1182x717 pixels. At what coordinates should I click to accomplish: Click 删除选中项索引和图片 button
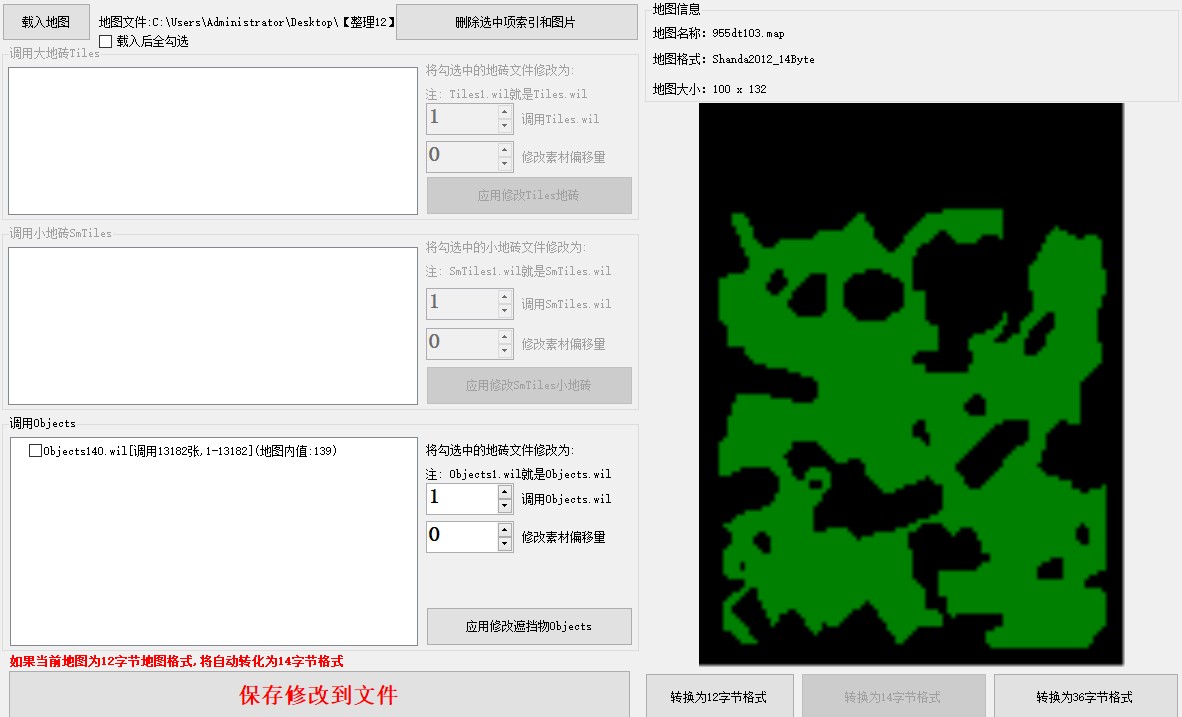tap(516, 22)
